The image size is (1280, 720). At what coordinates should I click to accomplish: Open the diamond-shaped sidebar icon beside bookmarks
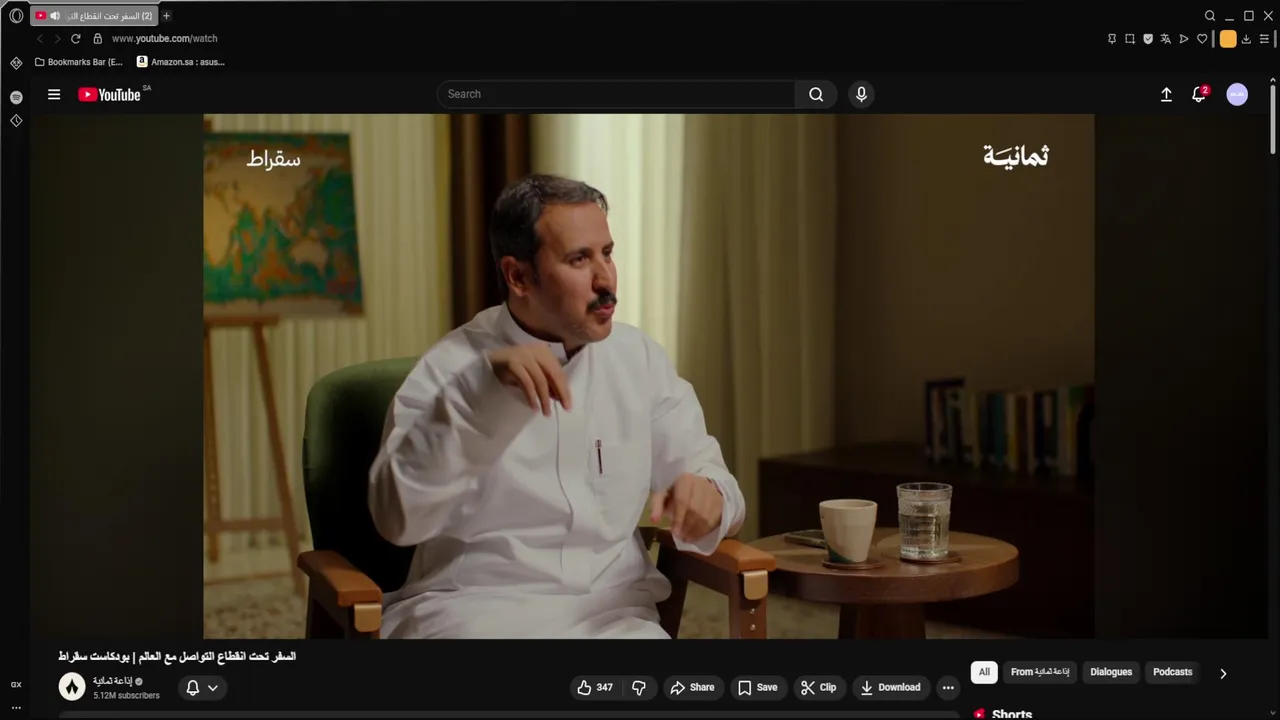click(16, 62)
